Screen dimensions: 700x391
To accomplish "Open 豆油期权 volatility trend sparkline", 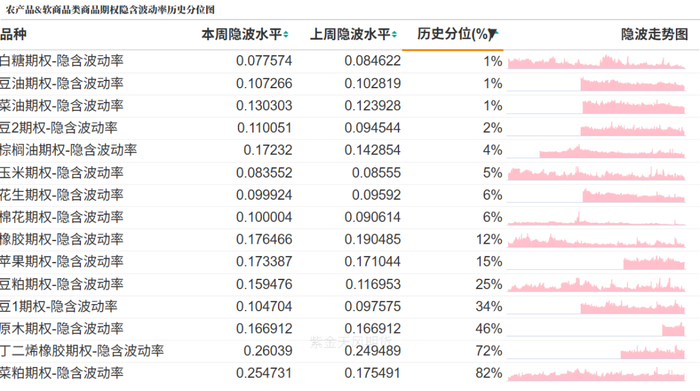I will 596,84.
